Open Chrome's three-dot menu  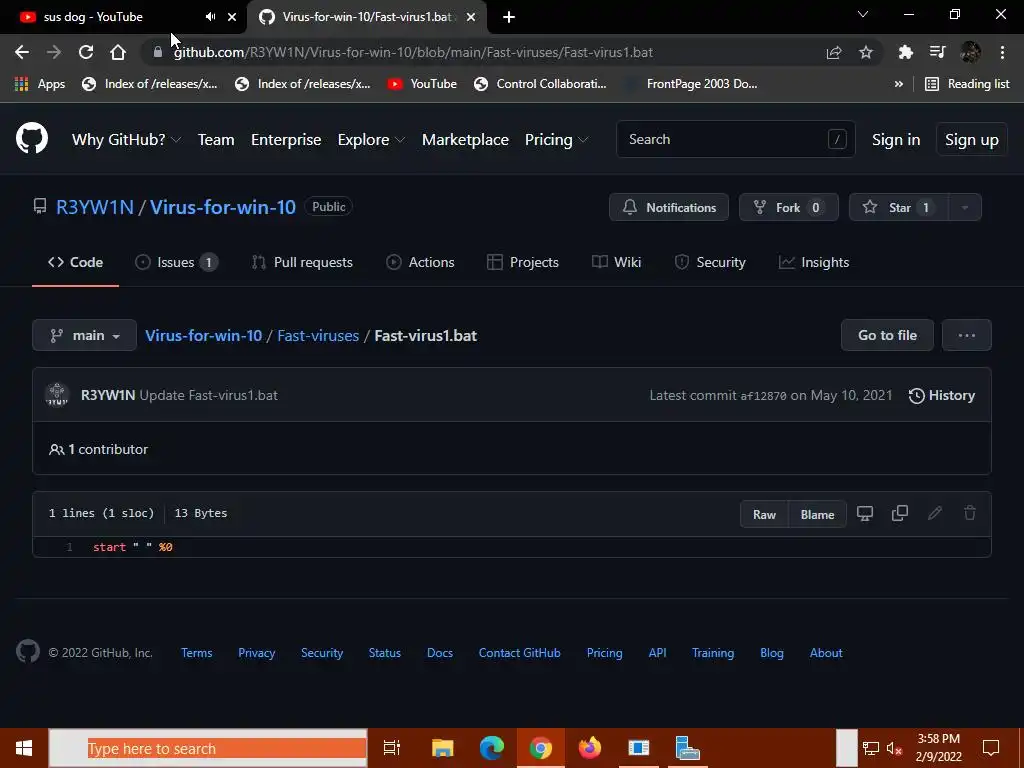1002,52
